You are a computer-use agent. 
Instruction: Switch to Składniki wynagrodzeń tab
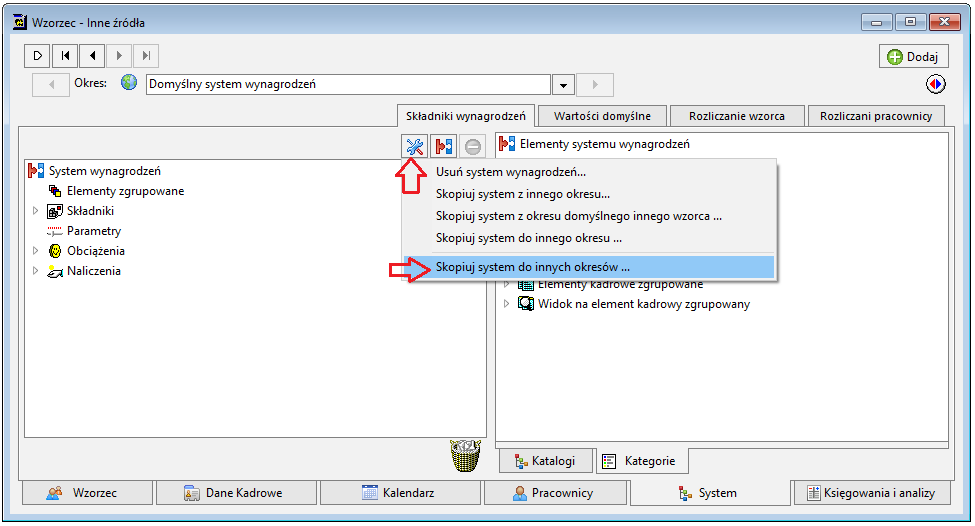pos(466,116)
